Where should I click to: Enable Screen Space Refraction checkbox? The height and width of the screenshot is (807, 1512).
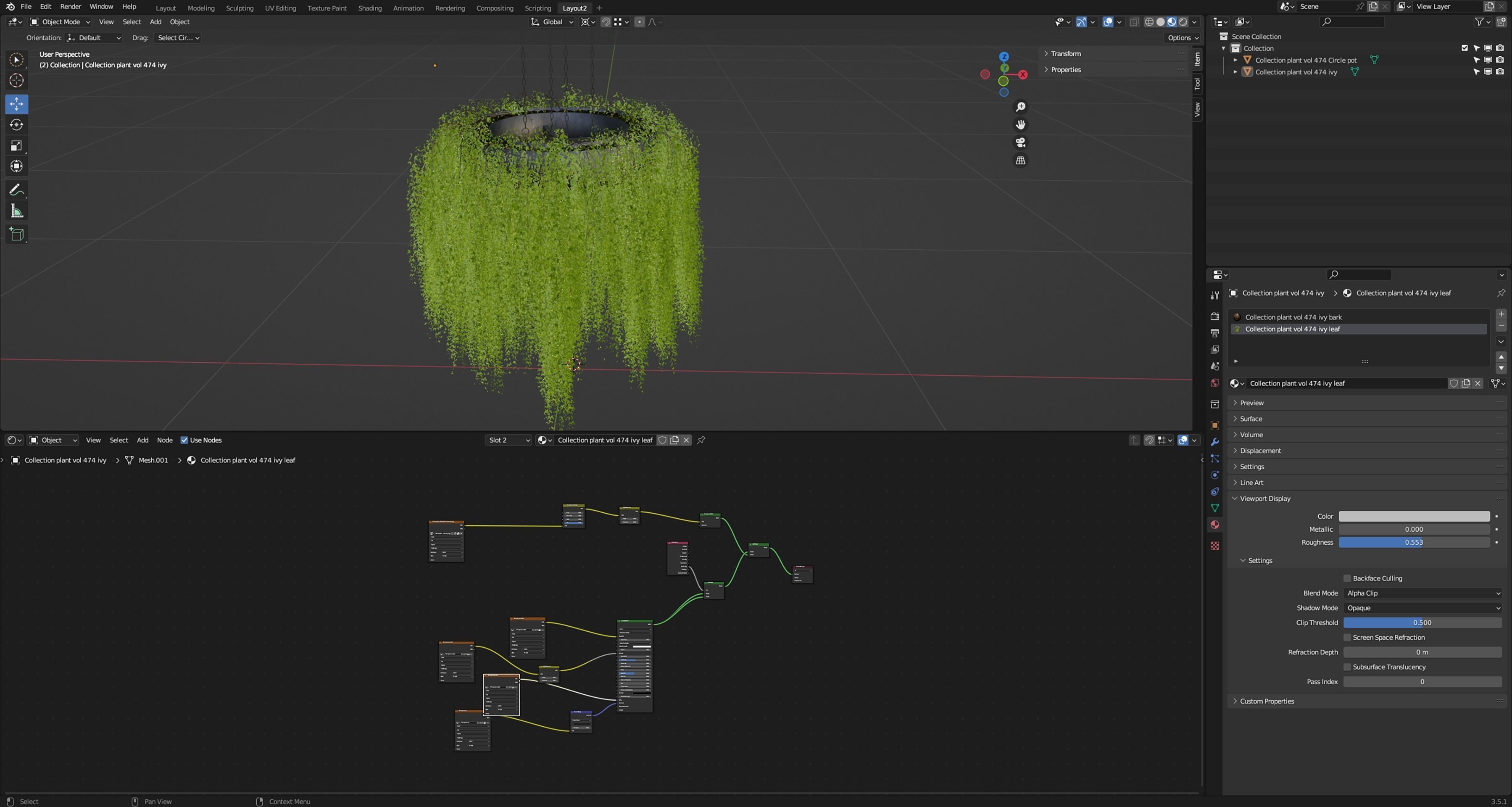coord(1347,637)
